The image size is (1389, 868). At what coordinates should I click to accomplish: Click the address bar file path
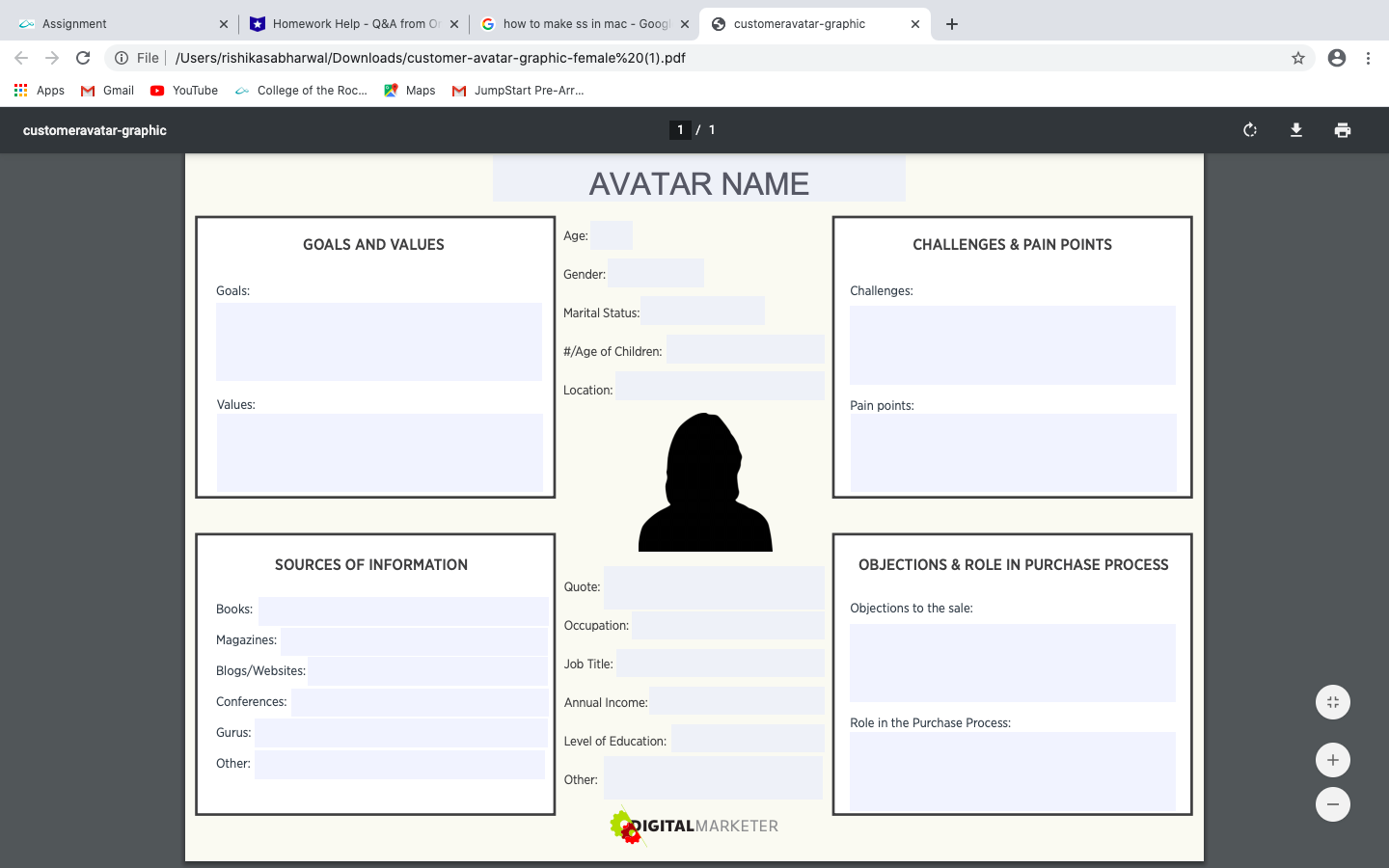[430, 58]
